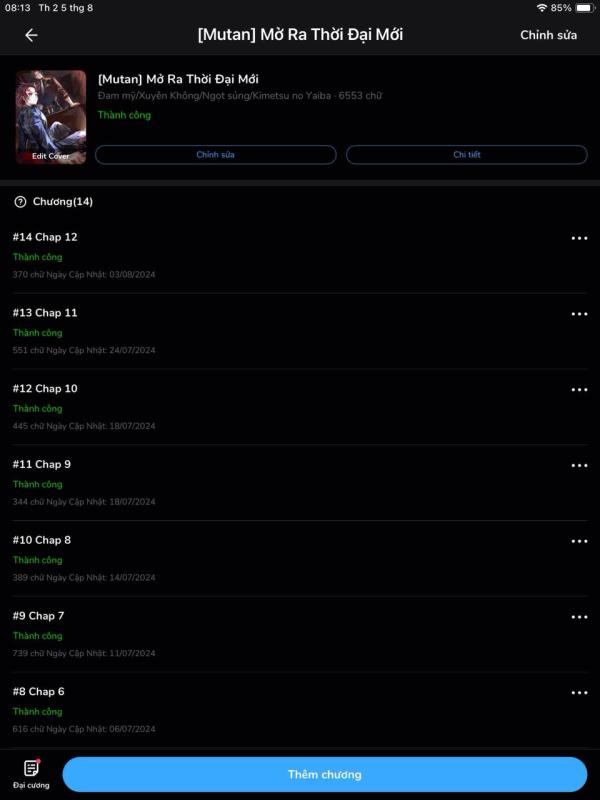The image size is (600, 800).
Task: Tap the Thêm chương button
Action: (x=324, y=774)
